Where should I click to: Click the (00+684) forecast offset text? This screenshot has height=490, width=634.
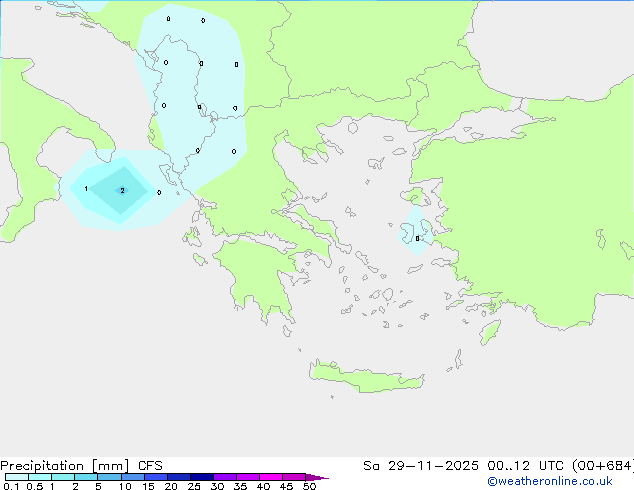(x=603, y=466)
